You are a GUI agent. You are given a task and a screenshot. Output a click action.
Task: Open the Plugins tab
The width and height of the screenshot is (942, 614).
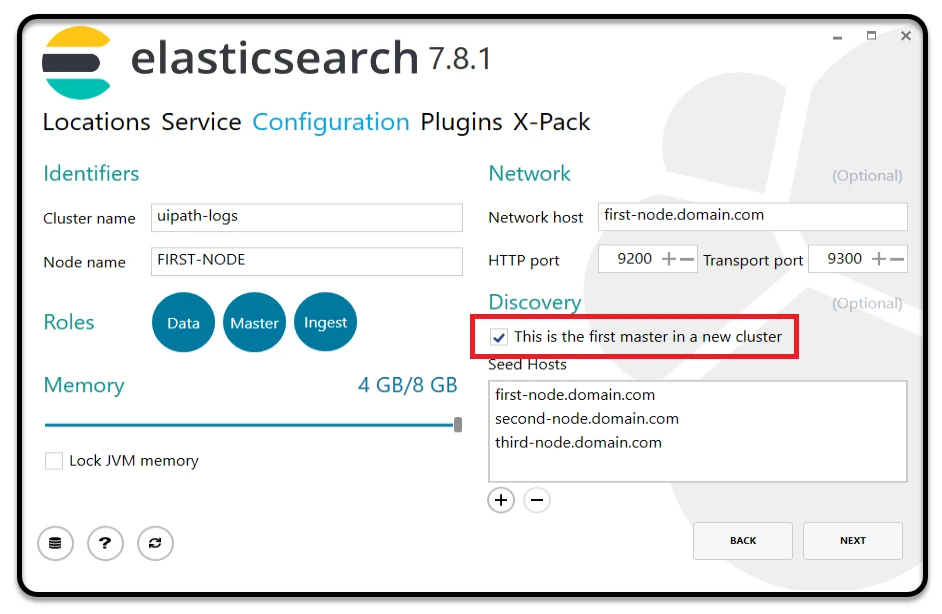461,122
